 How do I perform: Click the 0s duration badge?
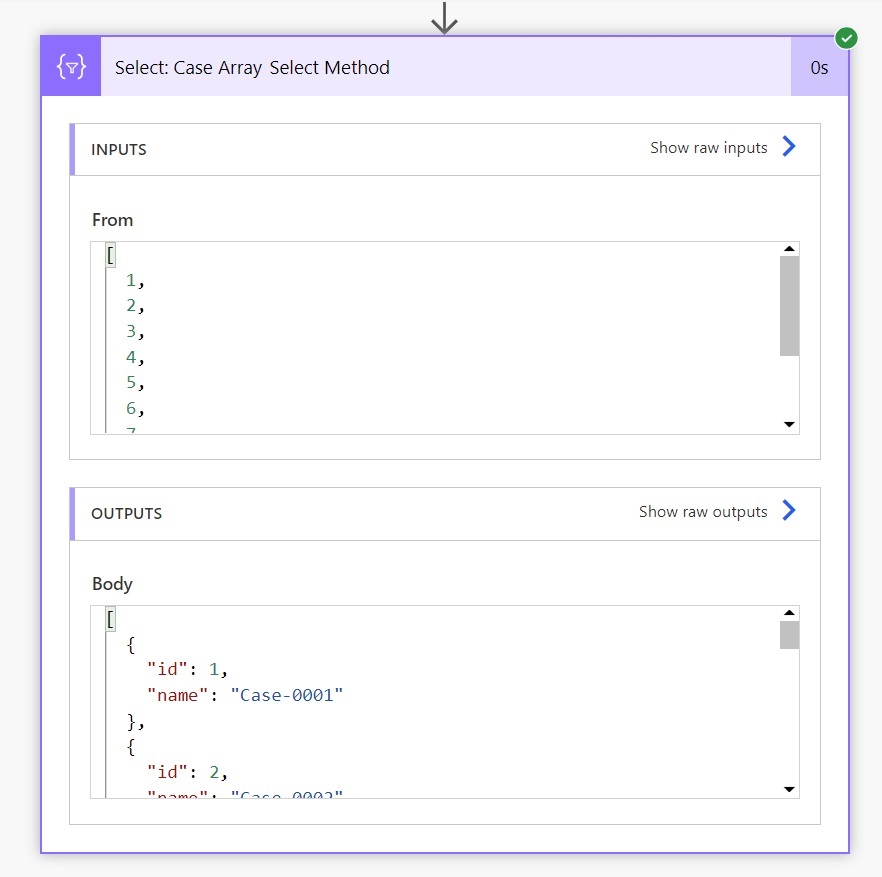coord(819,68)
